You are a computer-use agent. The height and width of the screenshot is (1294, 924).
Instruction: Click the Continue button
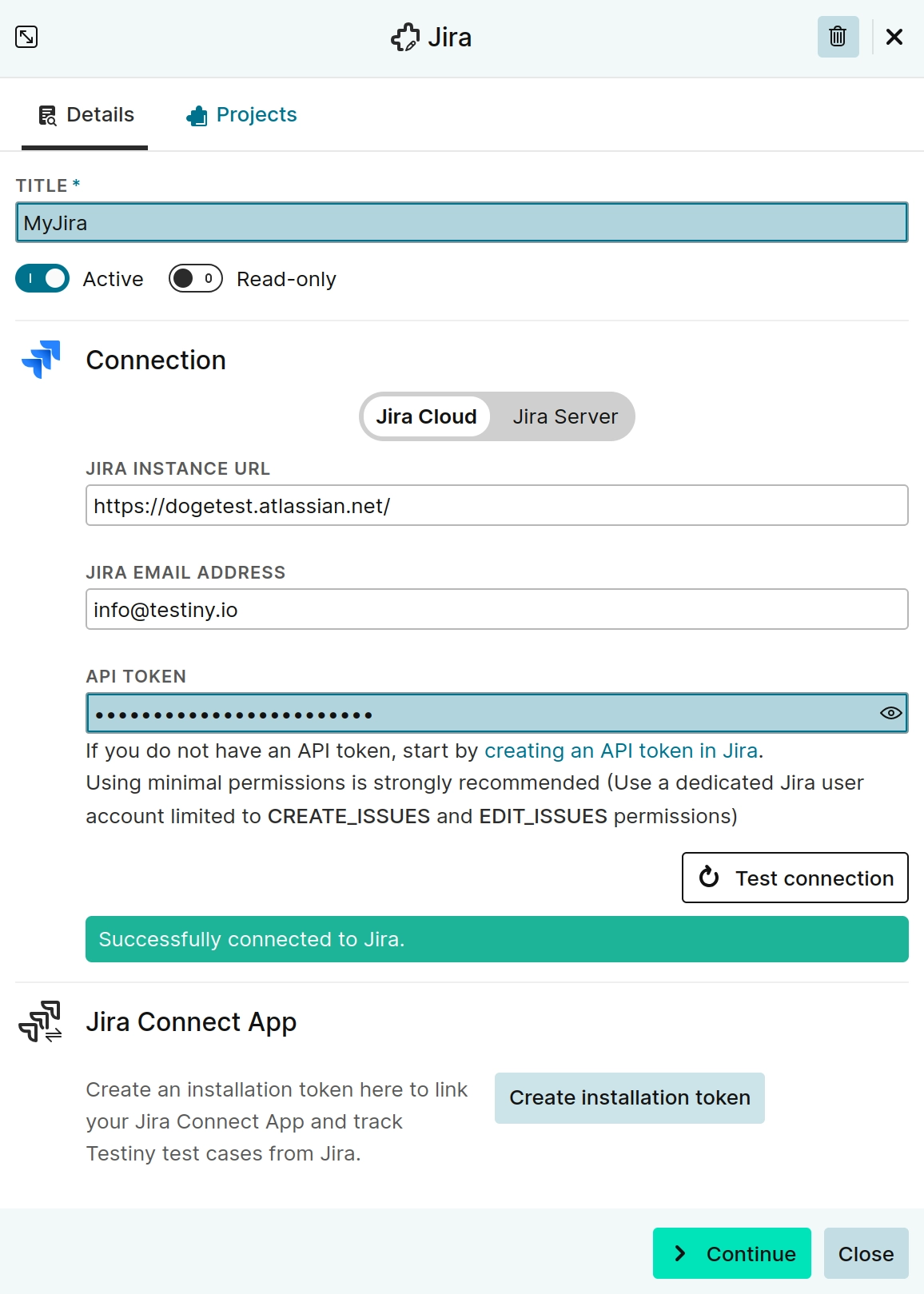pos(731,1253)
